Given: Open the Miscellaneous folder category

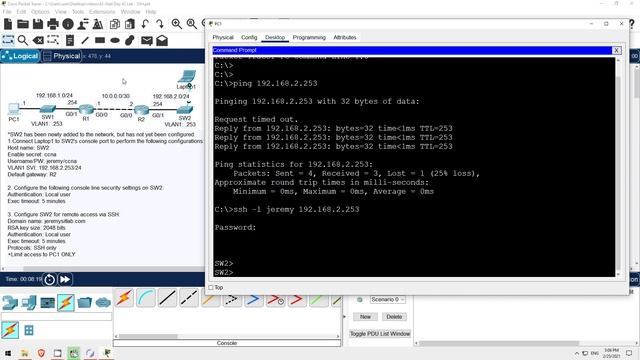Looking at the screenshot, I should pyautogui.click(x=84, y=303).
